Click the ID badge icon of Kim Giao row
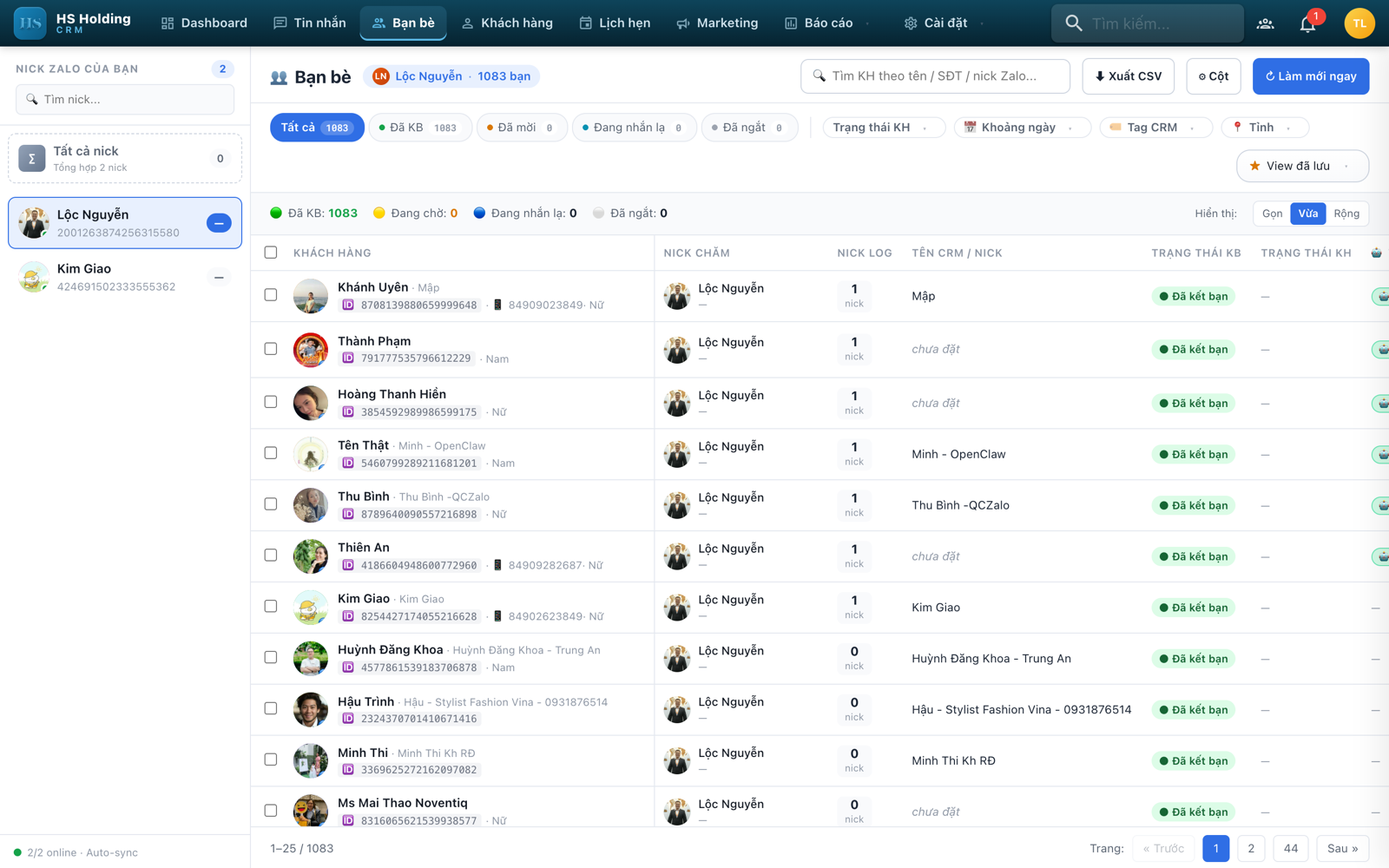 click(x=348, y=616)
